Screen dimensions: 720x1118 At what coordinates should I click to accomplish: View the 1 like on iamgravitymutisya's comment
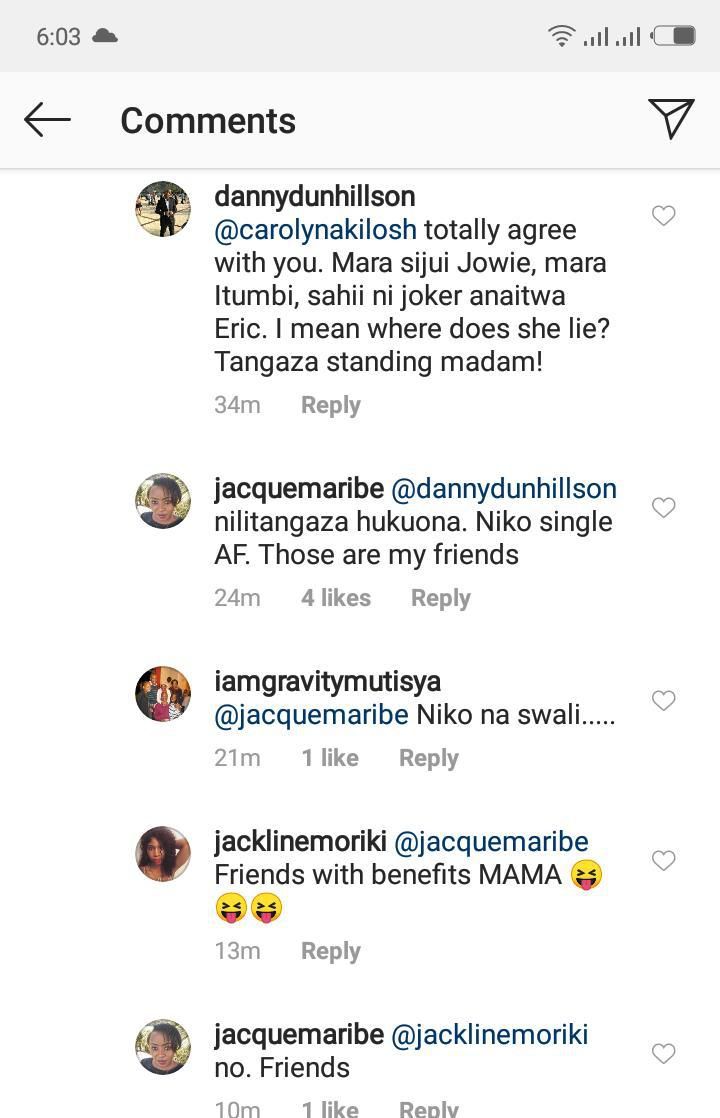(x=330, y=759)
